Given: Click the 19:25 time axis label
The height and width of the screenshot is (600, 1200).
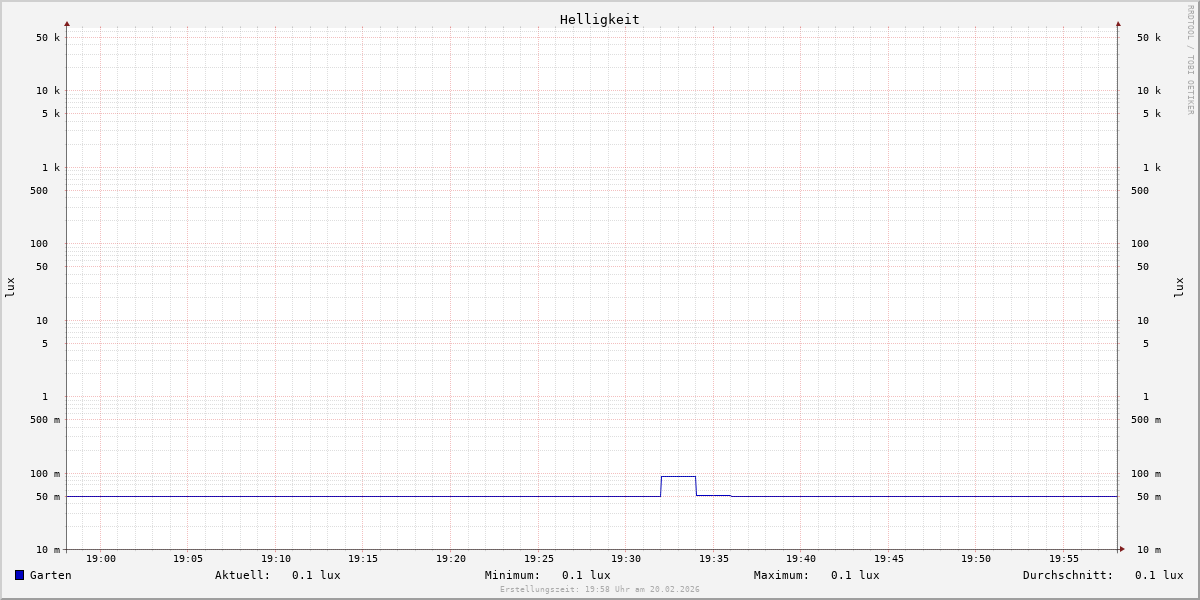Looking at the screenshot, I should 539,559.
